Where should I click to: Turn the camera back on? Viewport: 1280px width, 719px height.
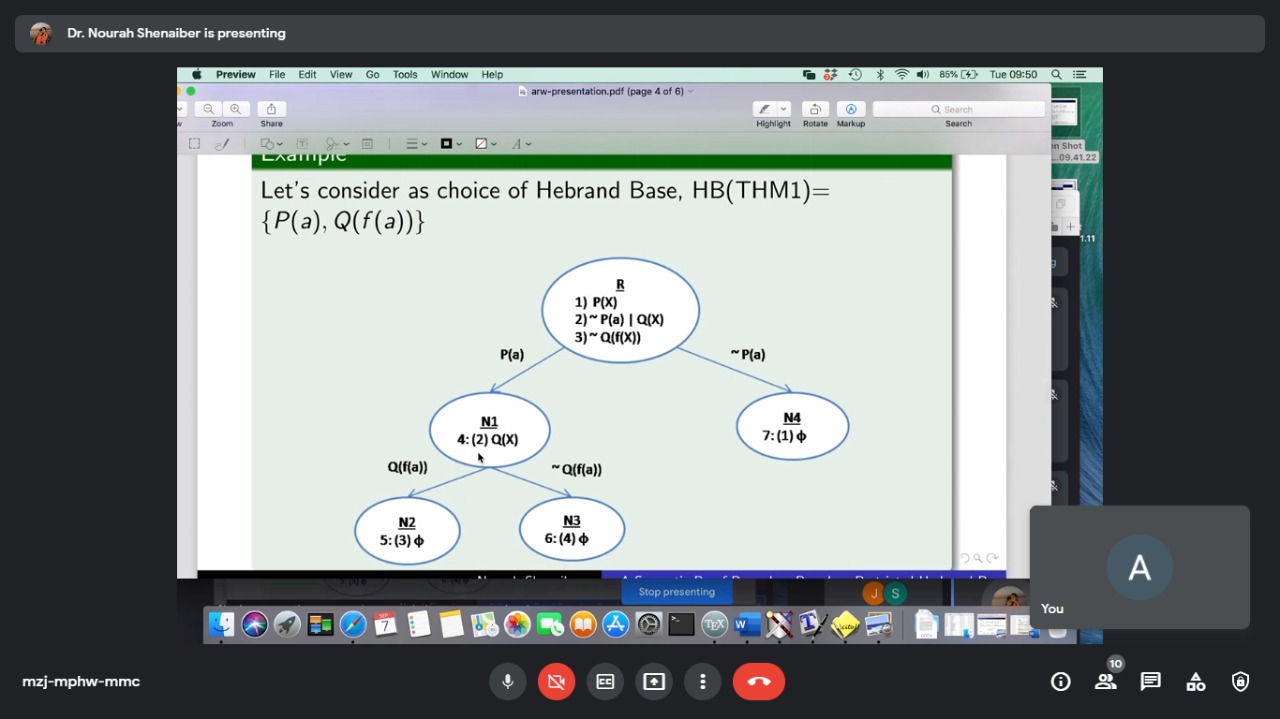557,682
